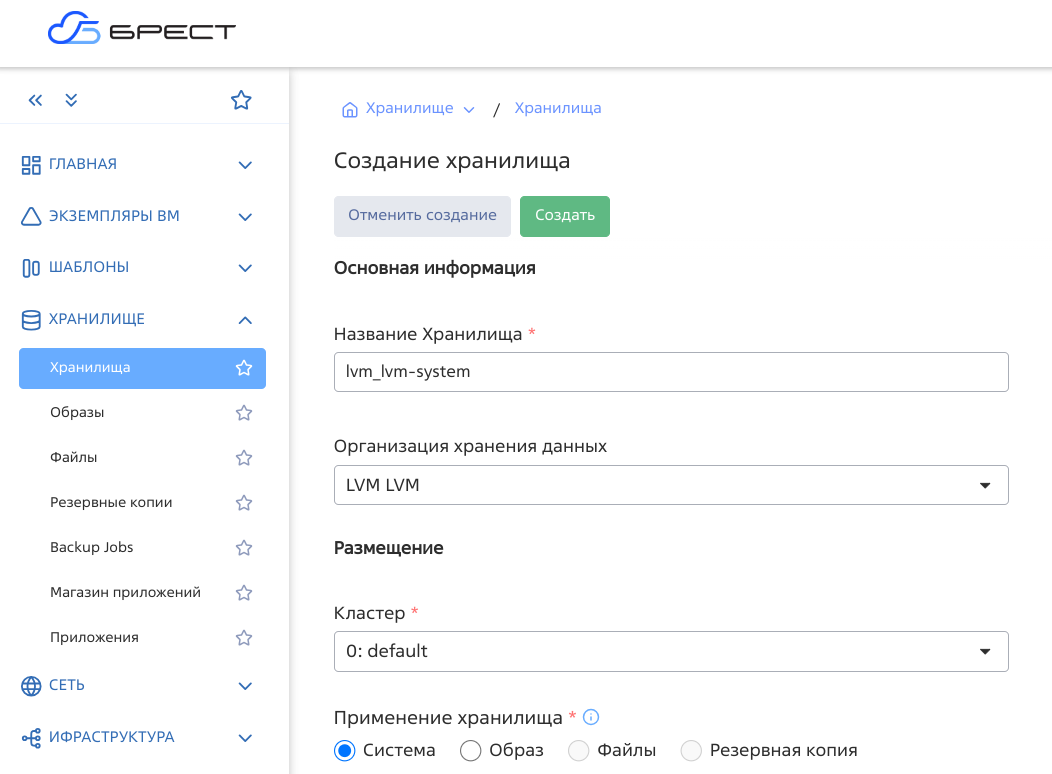Toggle the star on Резервные копии
The height and width of the screenshot is (774, 1052).
coord(243,502)
